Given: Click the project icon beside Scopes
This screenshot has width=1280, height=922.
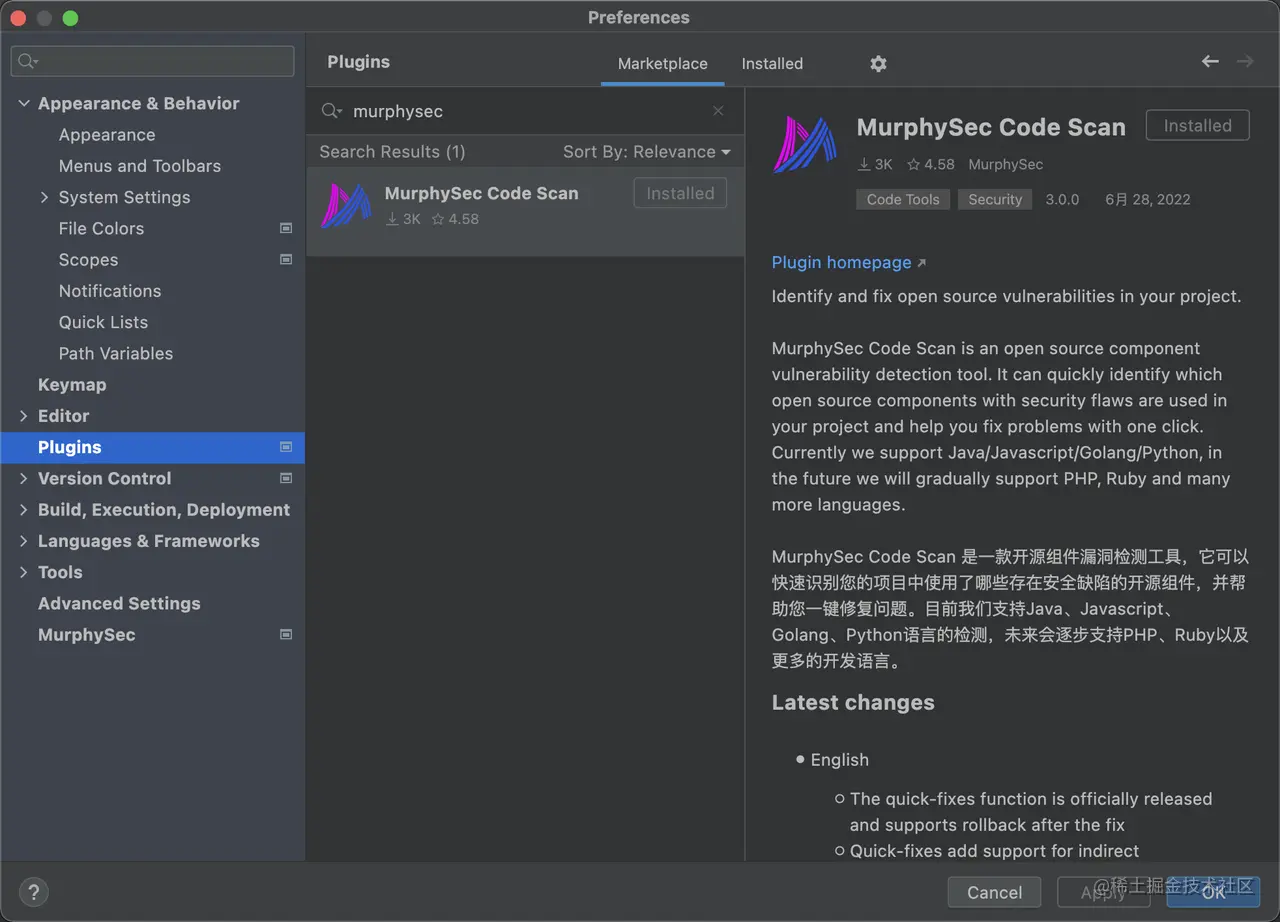Looking at the screenshot, I should click(286, 260).
